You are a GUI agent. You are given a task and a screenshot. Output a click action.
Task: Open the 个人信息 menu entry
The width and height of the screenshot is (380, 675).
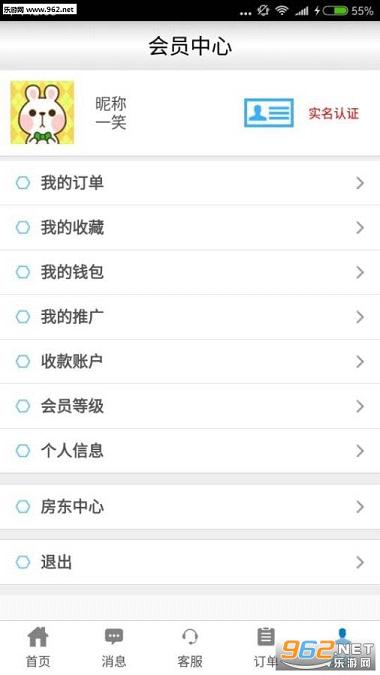[x=190, y=451]
